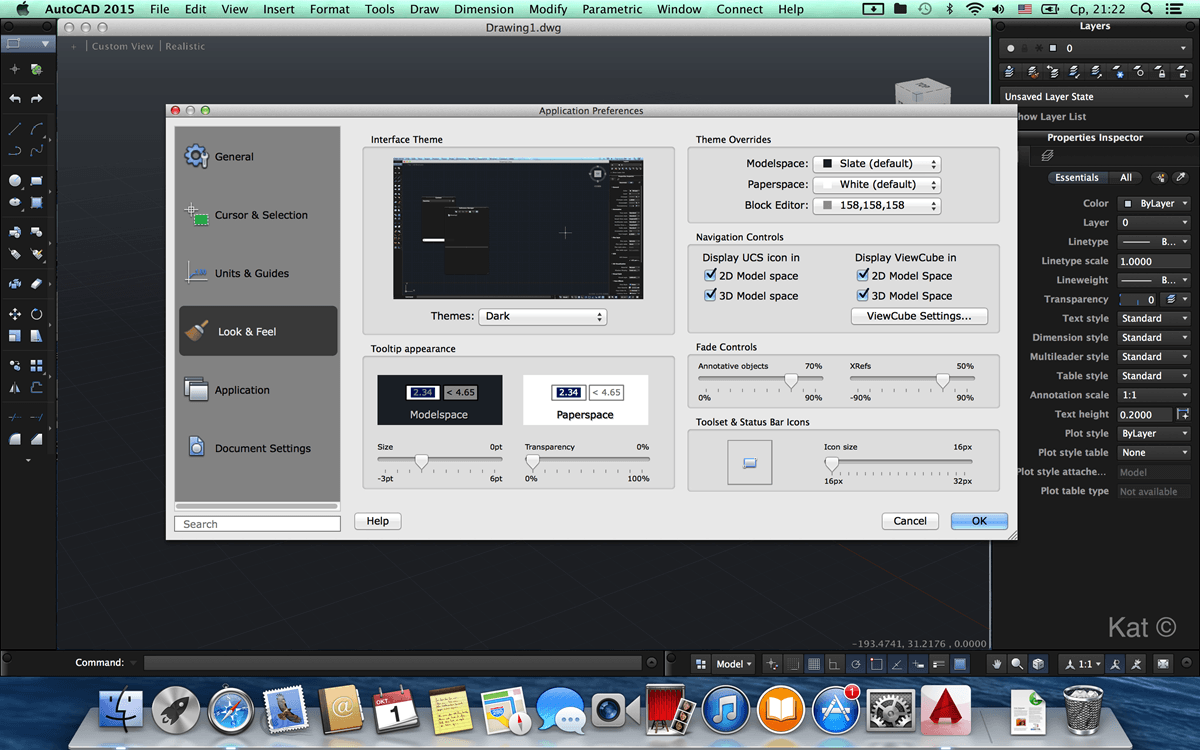Click OK to apply preferences

pos(979,521)
